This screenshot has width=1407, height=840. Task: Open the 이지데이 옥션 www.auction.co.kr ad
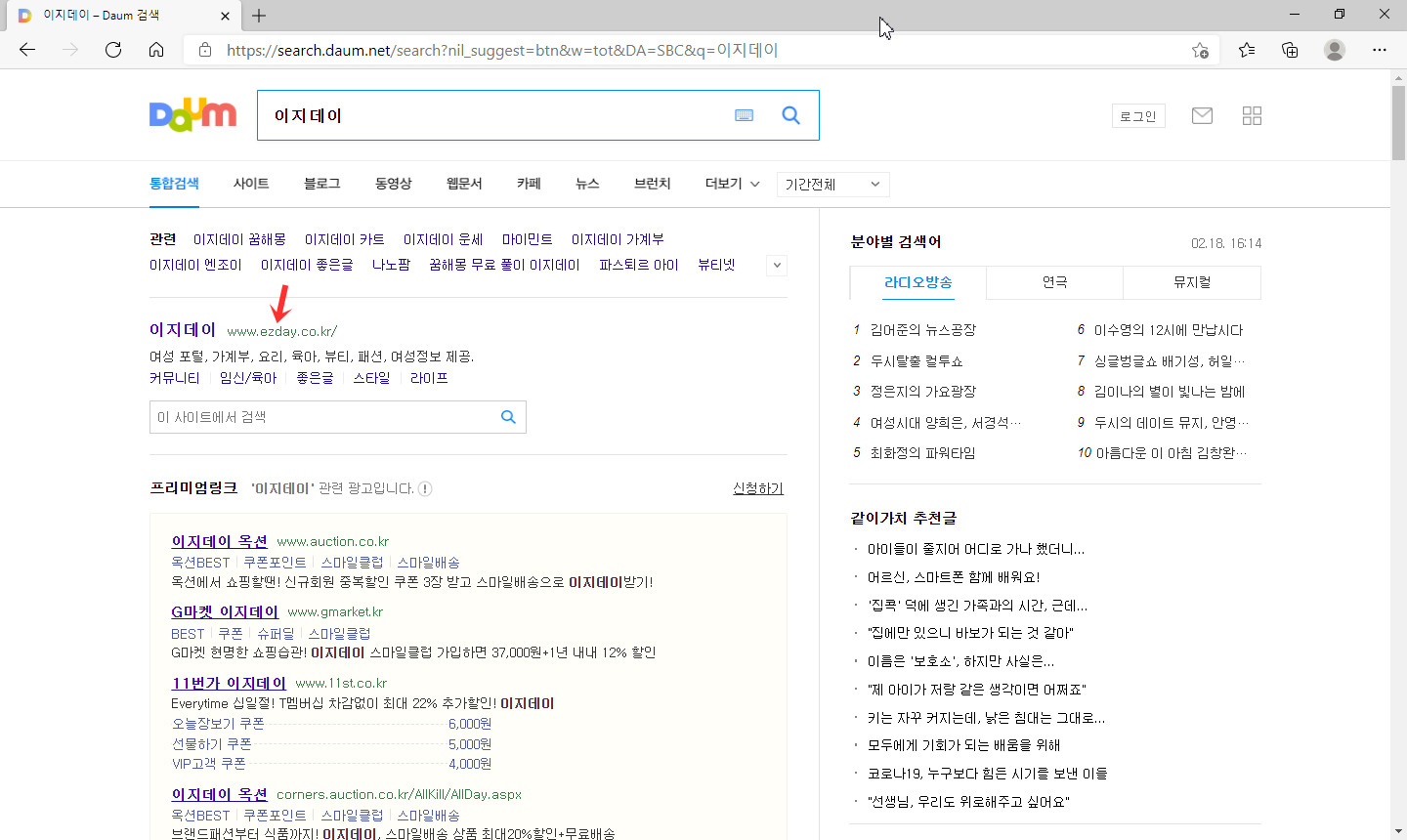coord(220,541)
